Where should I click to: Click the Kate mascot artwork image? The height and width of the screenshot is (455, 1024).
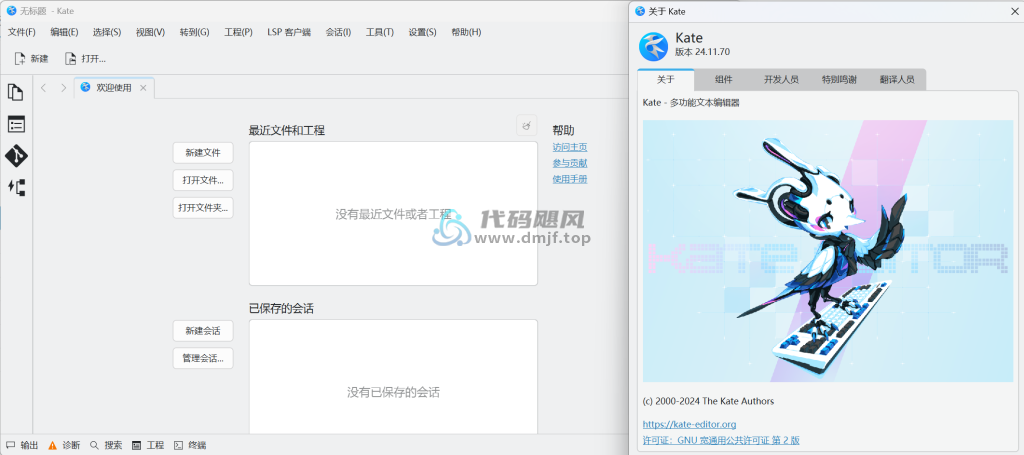[827, 251]
